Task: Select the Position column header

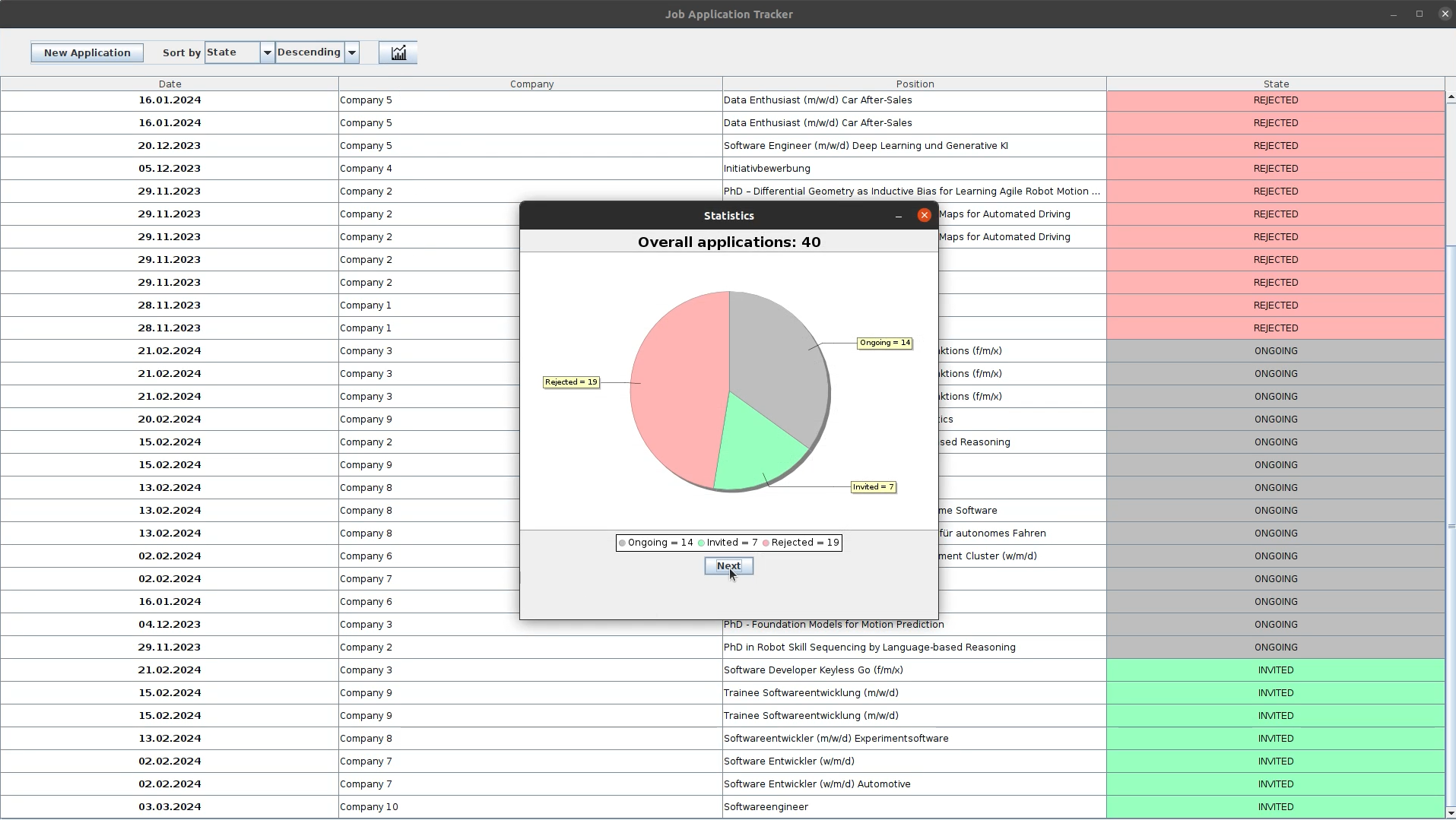Action: click(914, 84)
